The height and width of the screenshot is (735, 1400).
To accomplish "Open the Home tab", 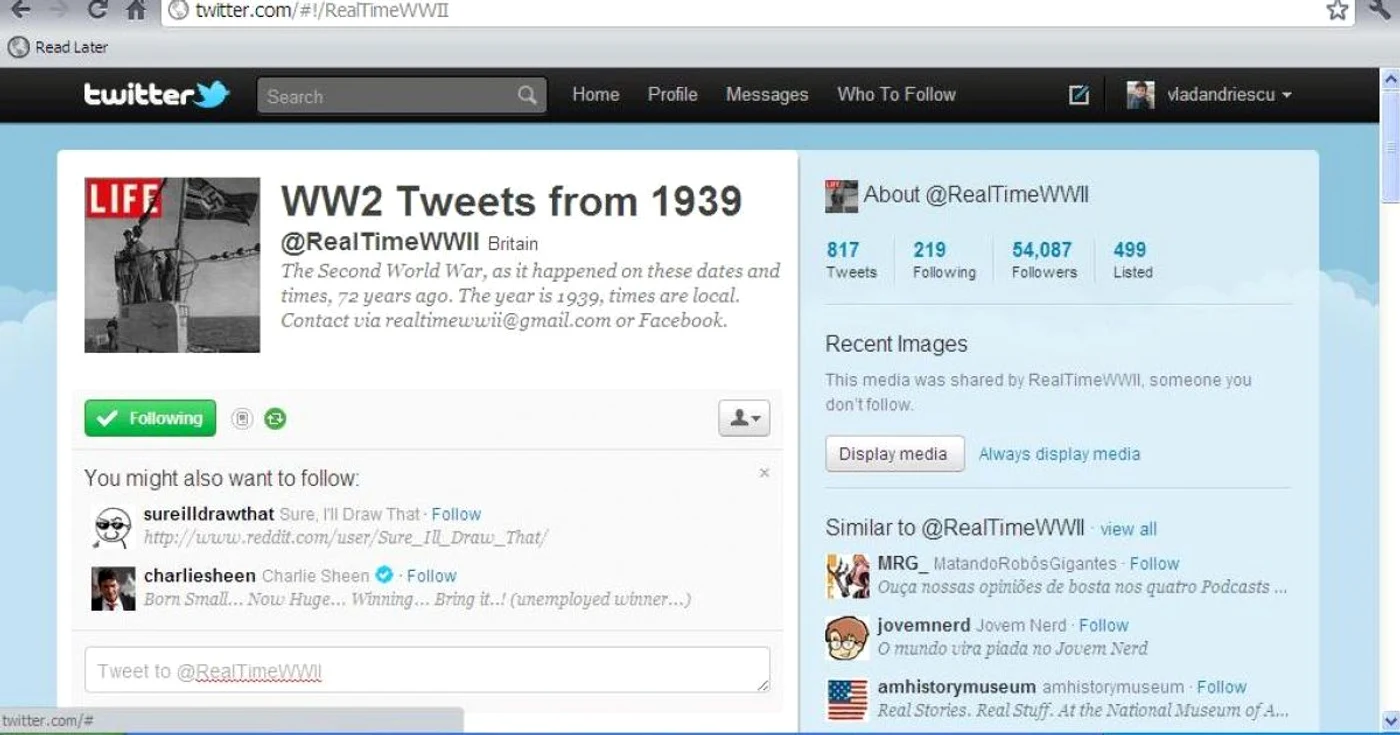I will pos(595,95).
